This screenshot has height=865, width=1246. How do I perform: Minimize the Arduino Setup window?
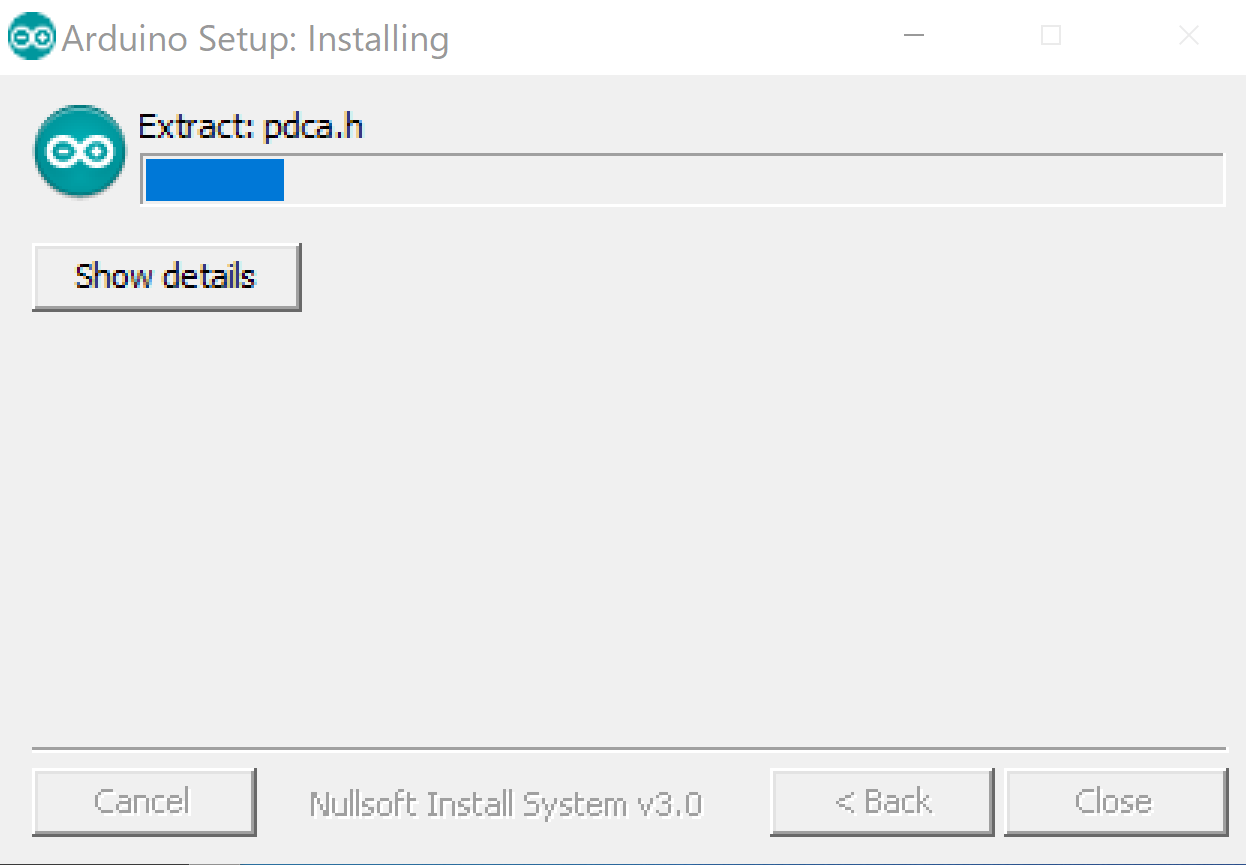coord(913,37)
